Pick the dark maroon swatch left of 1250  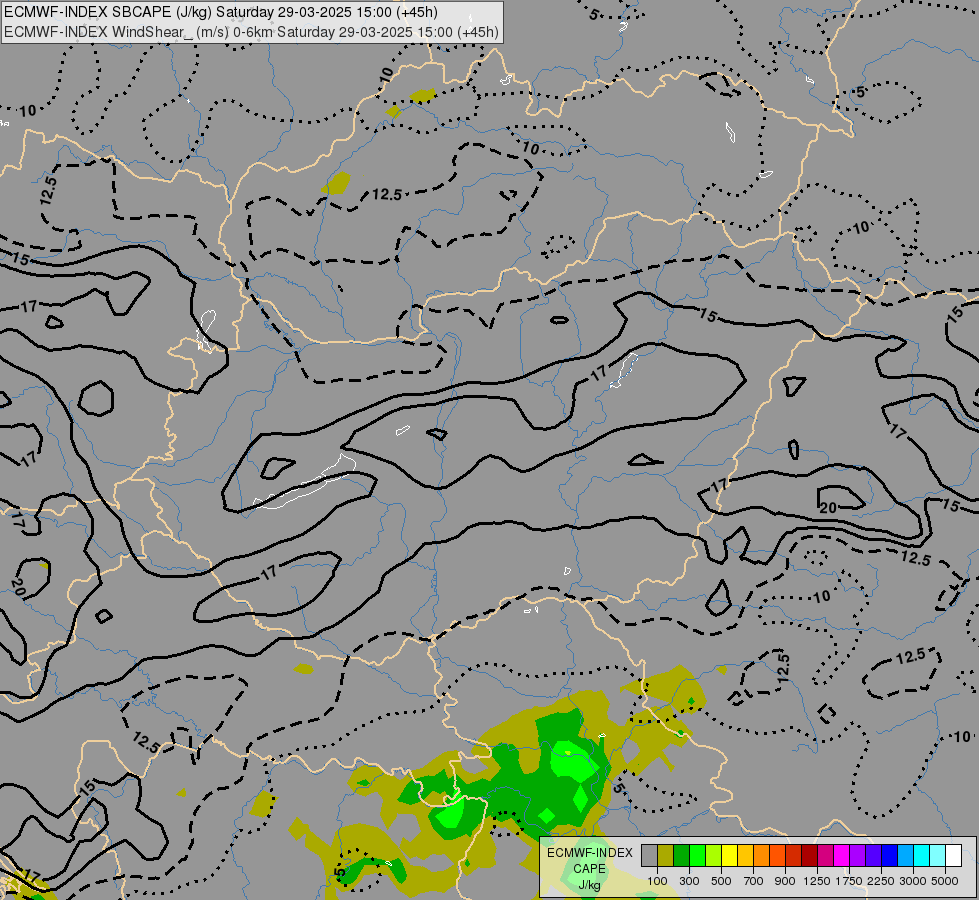tap(810, 855)
